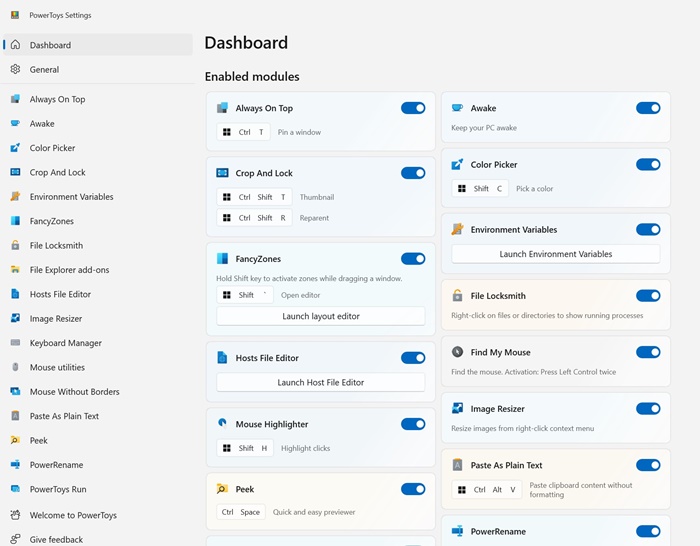Select the General menu item
This screenshot has height=546, width=700.
[x=44, y=70]
